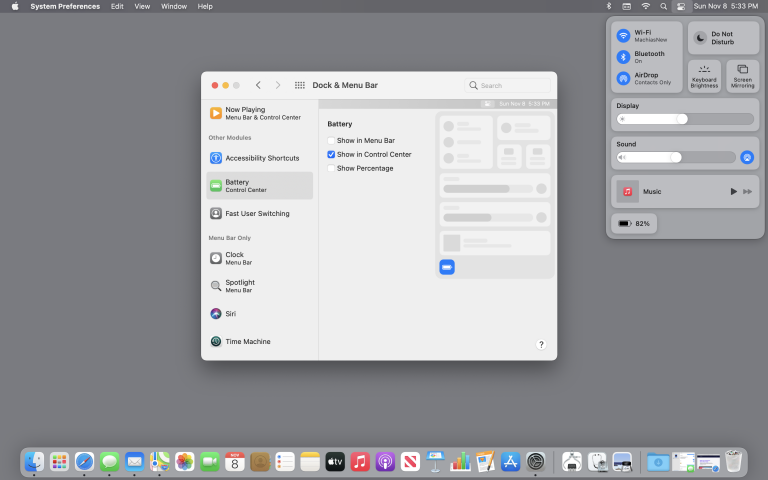The image size is (768, 480).
Task: Click the Search field in preferences
Action: 508,86
